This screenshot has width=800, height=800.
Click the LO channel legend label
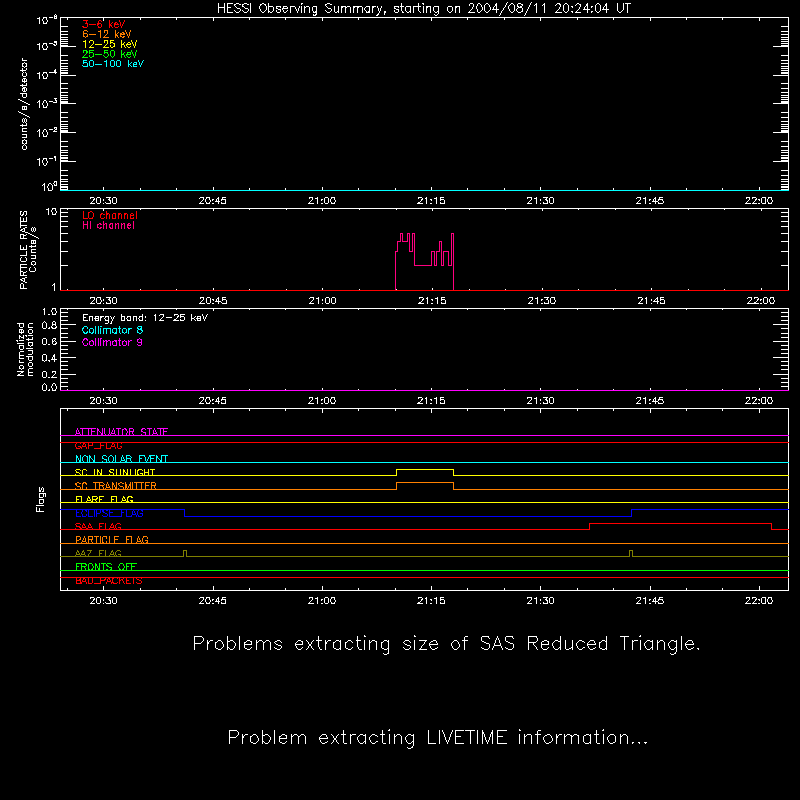click(110, 215)
